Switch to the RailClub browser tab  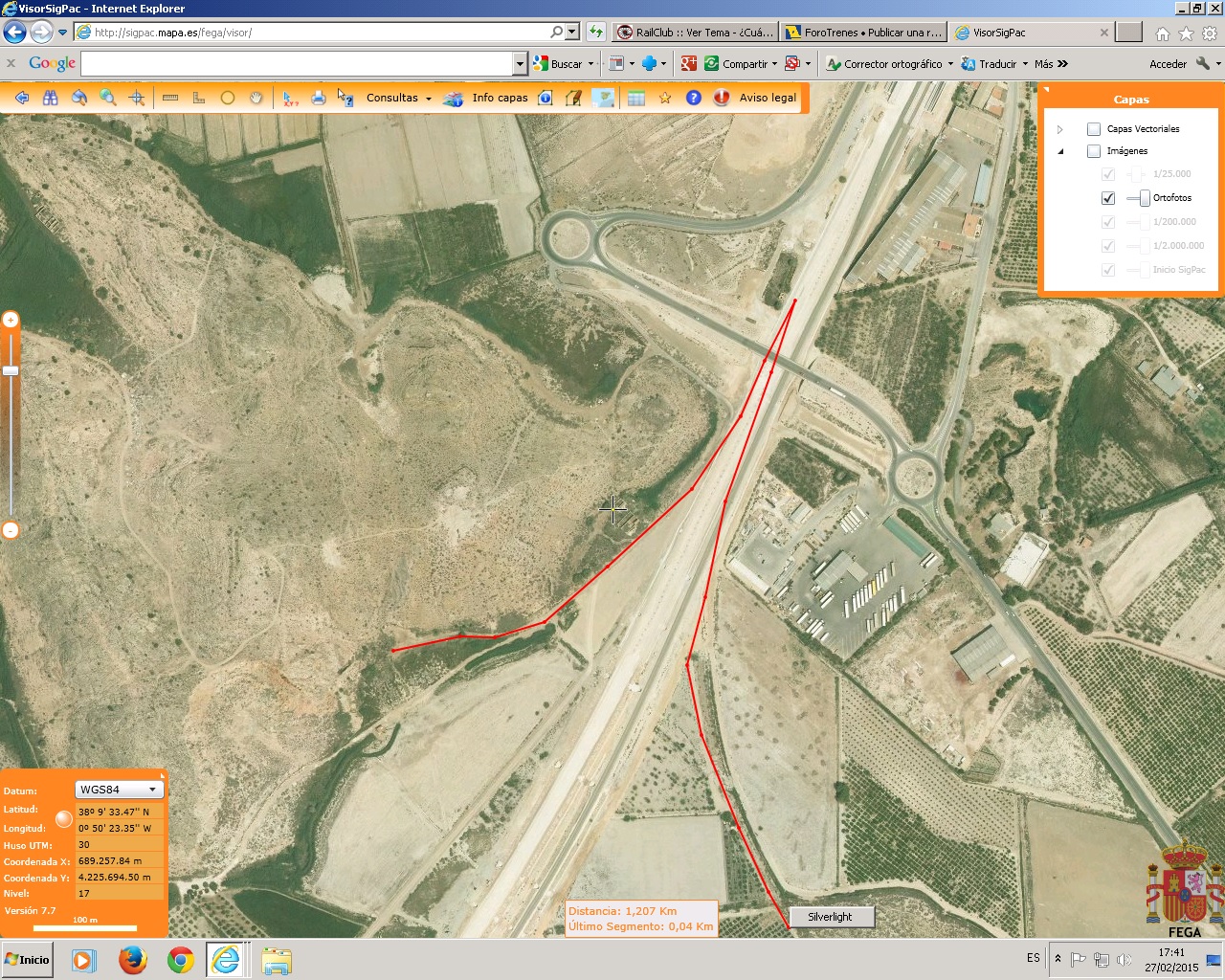(695, 33)
